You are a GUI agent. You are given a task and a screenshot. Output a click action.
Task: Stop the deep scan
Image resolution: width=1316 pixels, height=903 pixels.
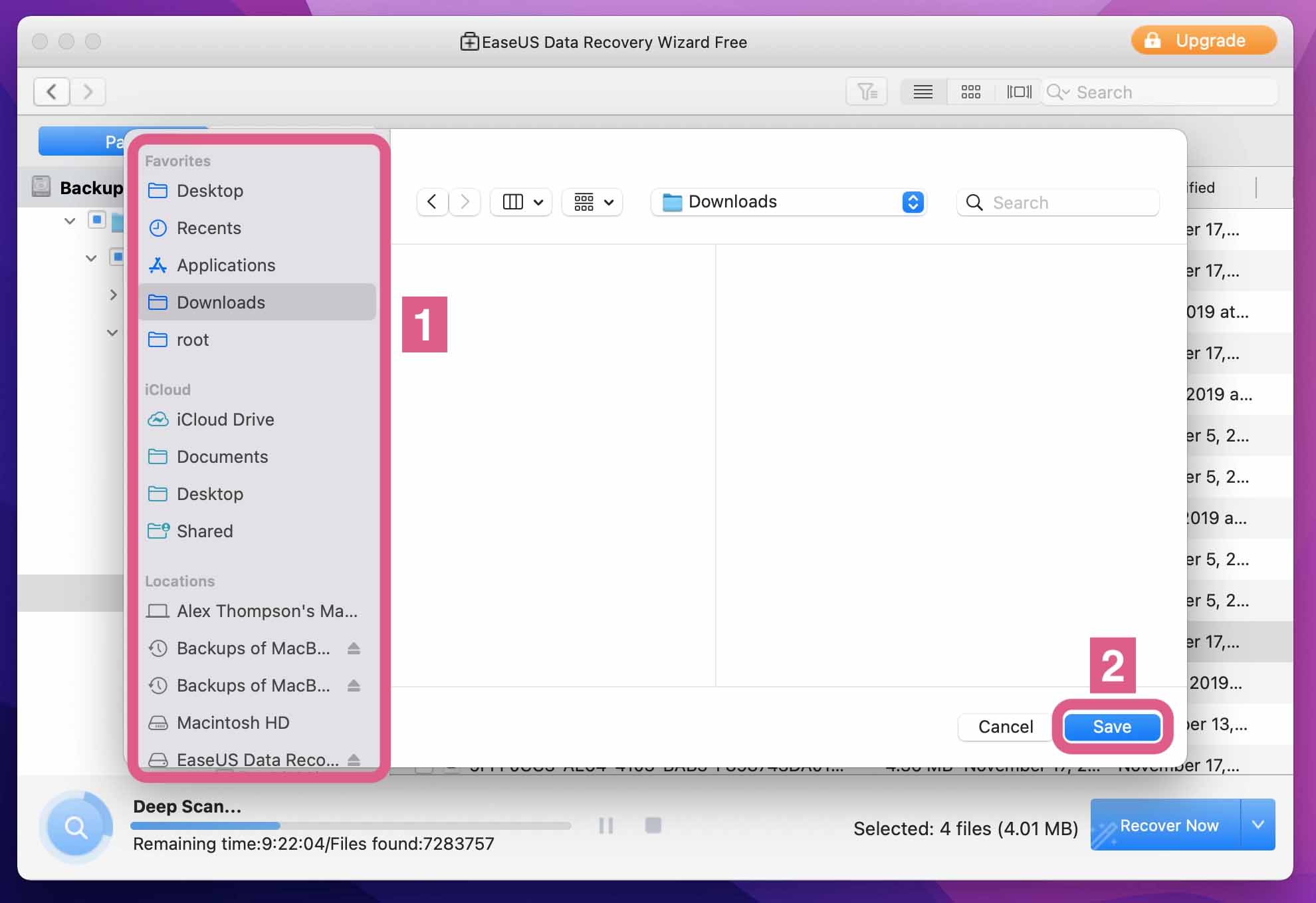653,825
